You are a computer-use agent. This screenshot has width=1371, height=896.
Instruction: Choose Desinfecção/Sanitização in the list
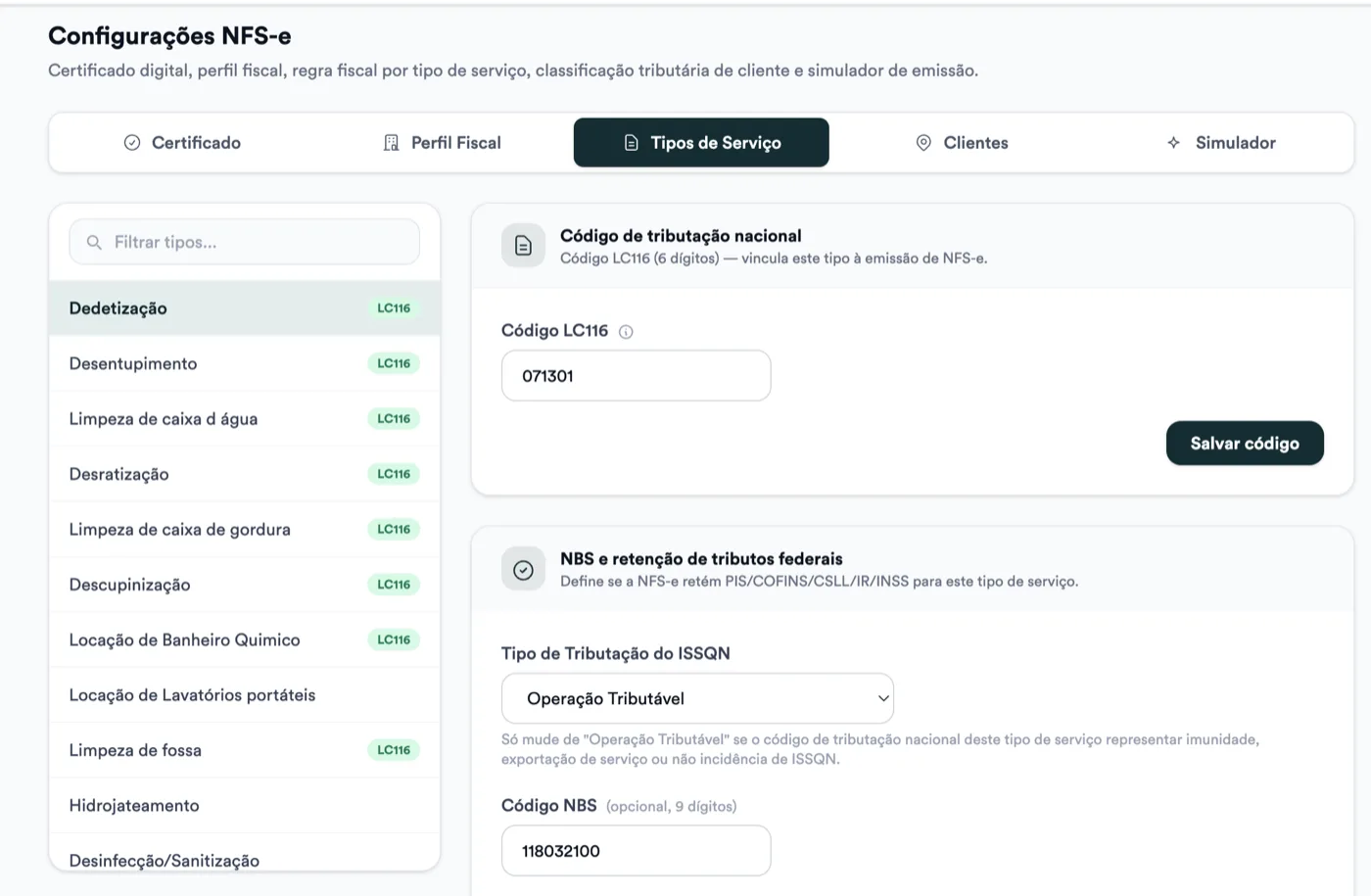pyautogui.click(x=245, y=854)
